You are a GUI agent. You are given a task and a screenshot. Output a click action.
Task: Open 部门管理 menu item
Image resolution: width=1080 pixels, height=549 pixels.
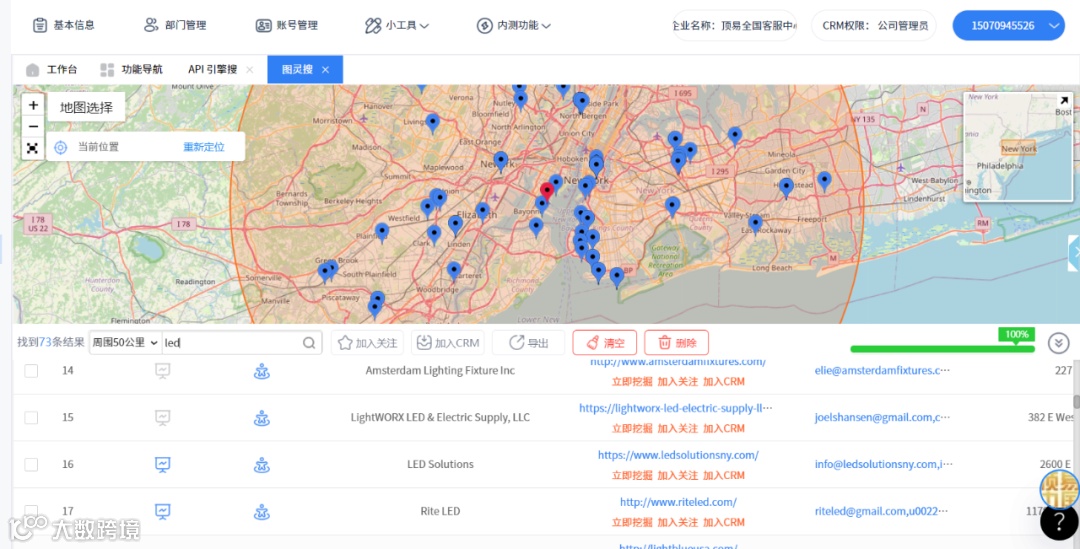coord(175,25)
